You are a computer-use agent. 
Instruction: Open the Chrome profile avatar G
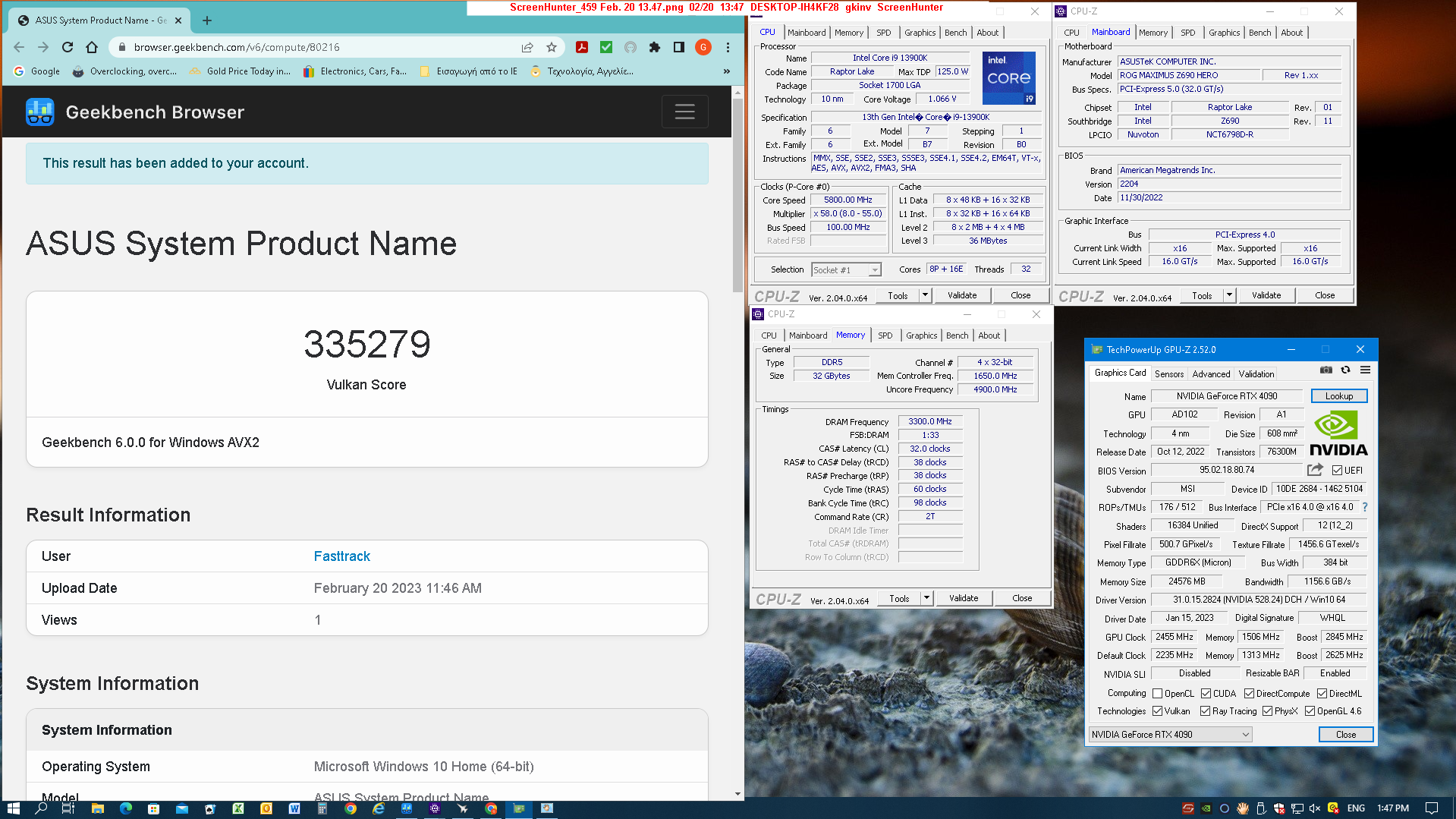pos(703,47)
